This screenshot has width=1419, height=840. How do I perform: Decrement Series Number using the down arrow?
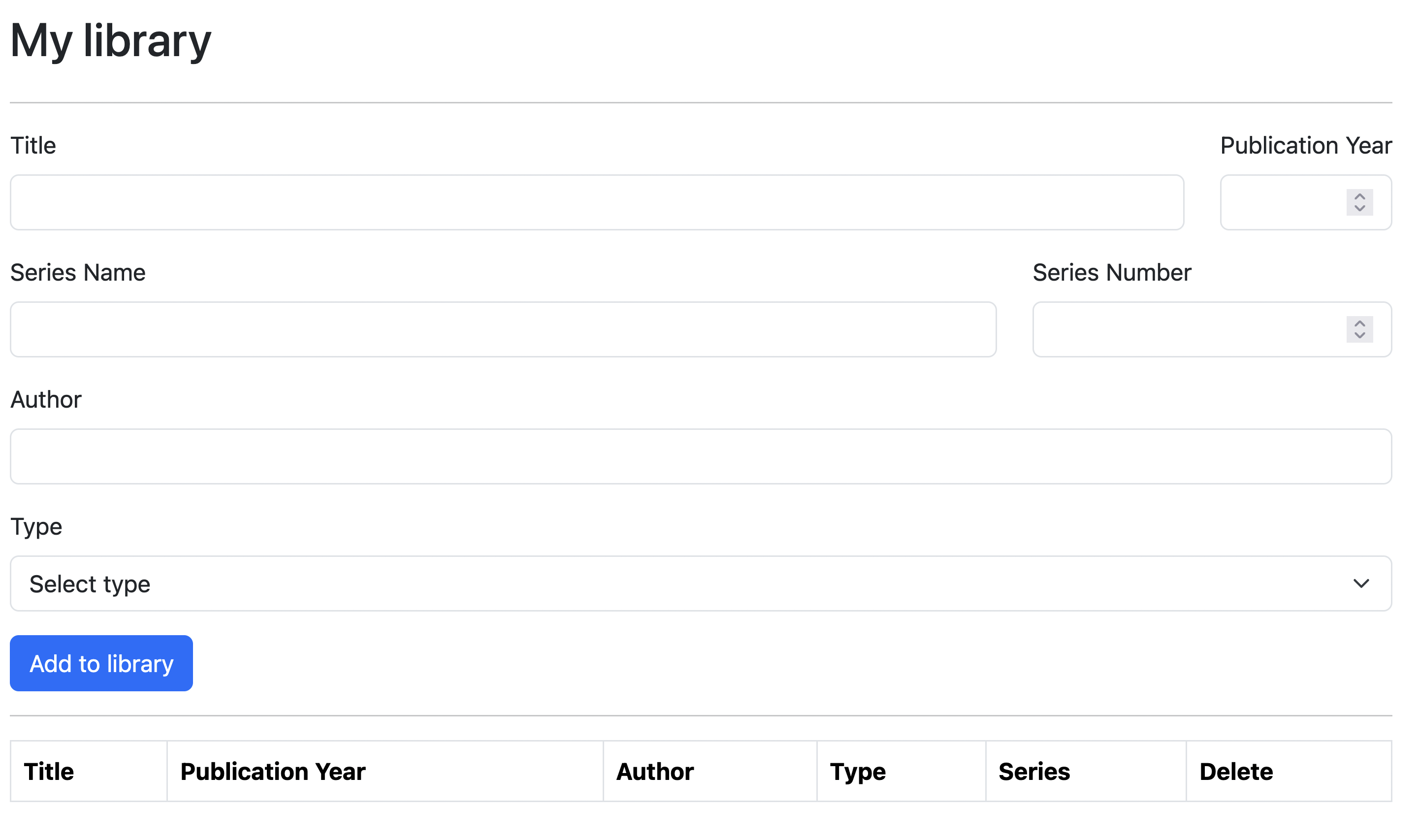tap(1359, 336)
